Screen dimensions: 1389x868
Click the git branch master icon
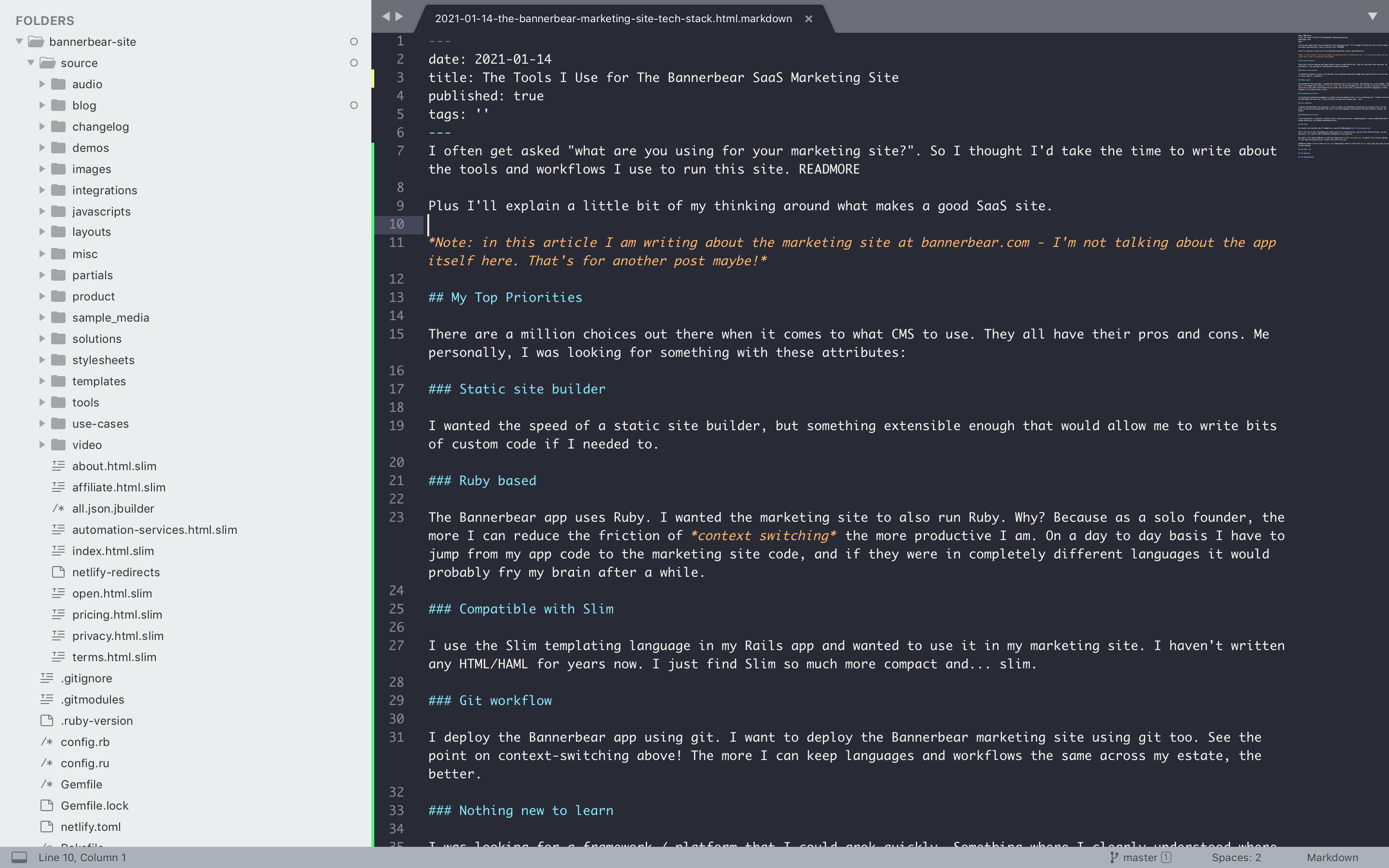pos(1114,857)
